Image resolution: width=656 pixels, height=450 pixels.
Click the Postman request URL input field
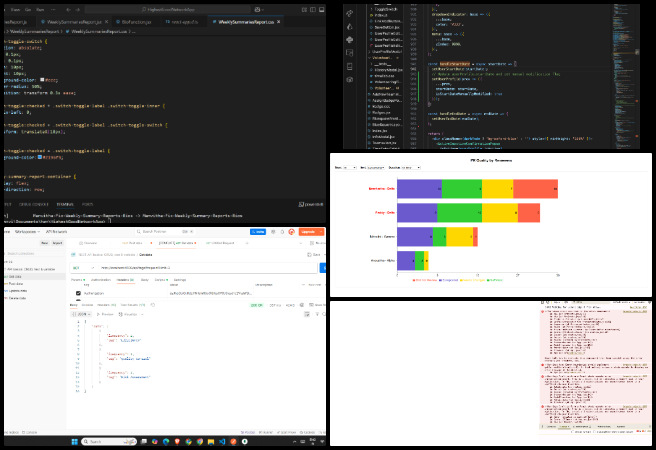(x=207, y=268)
